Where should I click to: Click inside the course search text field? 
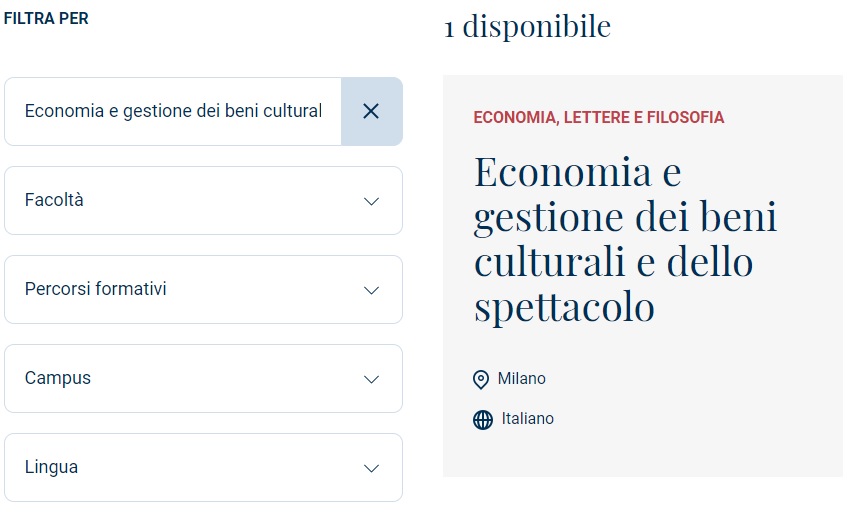[x=173, y=111]
